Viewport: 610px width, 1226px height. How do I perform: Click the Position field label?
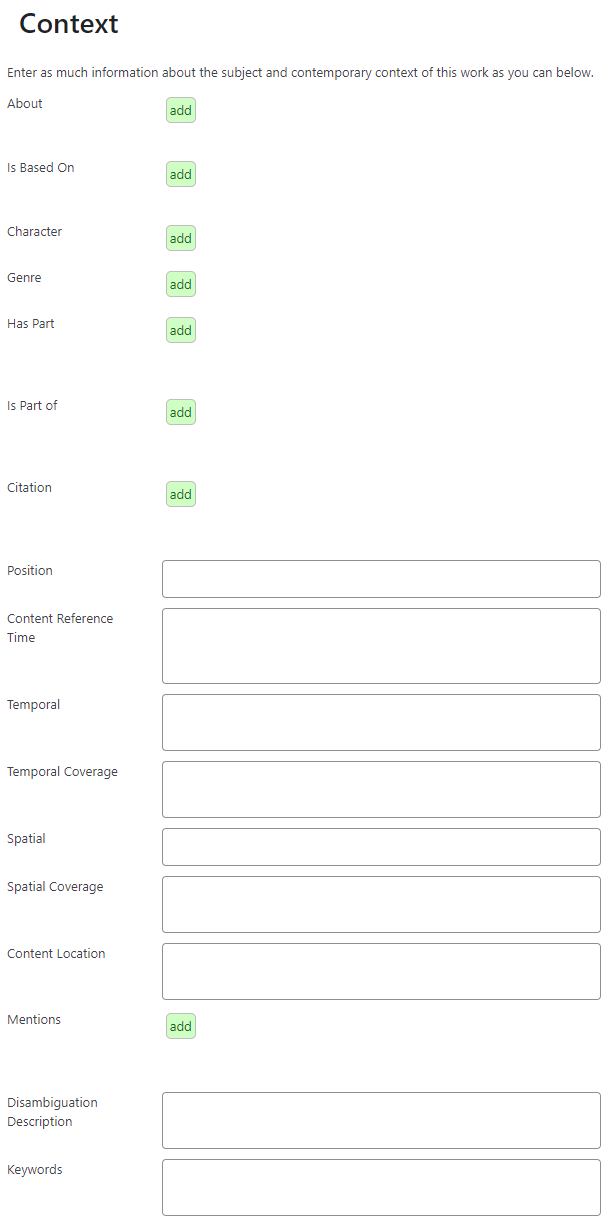(30, 571)
